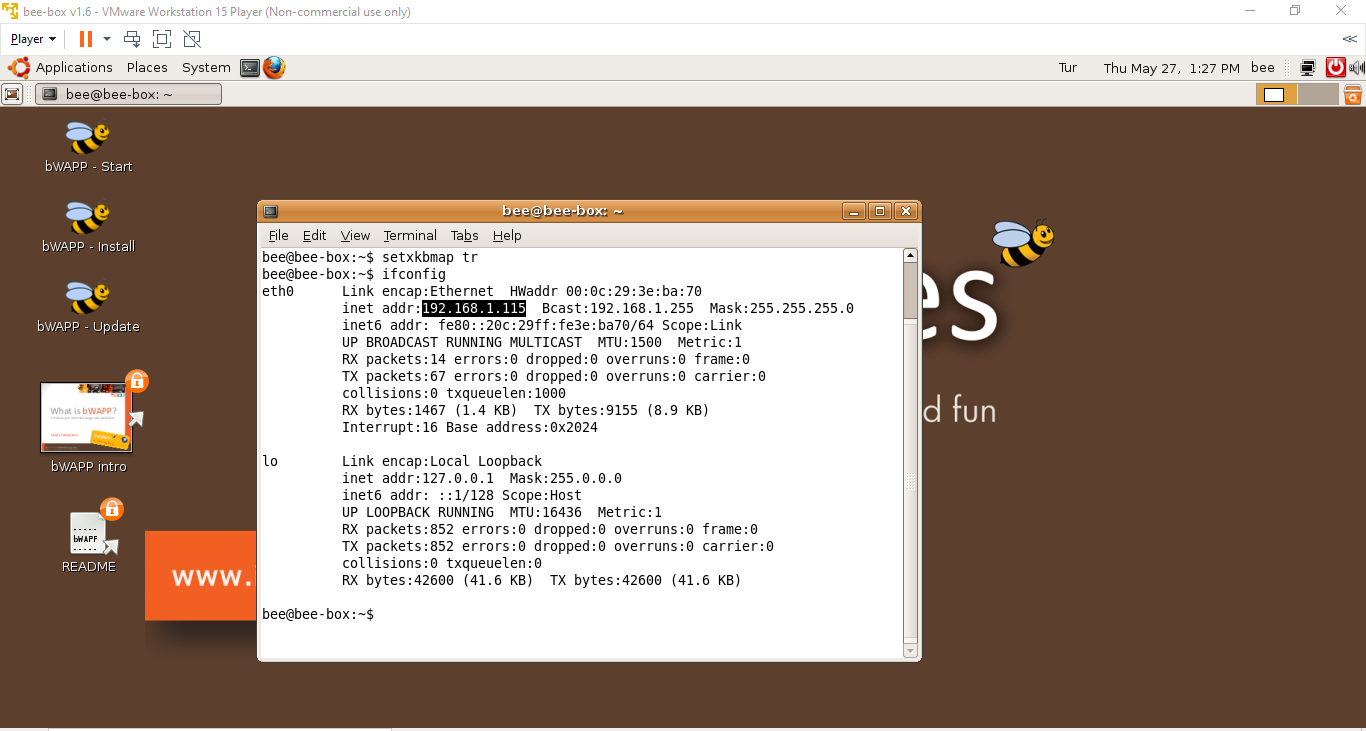Select the bWAPP - Install desktop icon

pyautogui.click(x=88, y=227)
